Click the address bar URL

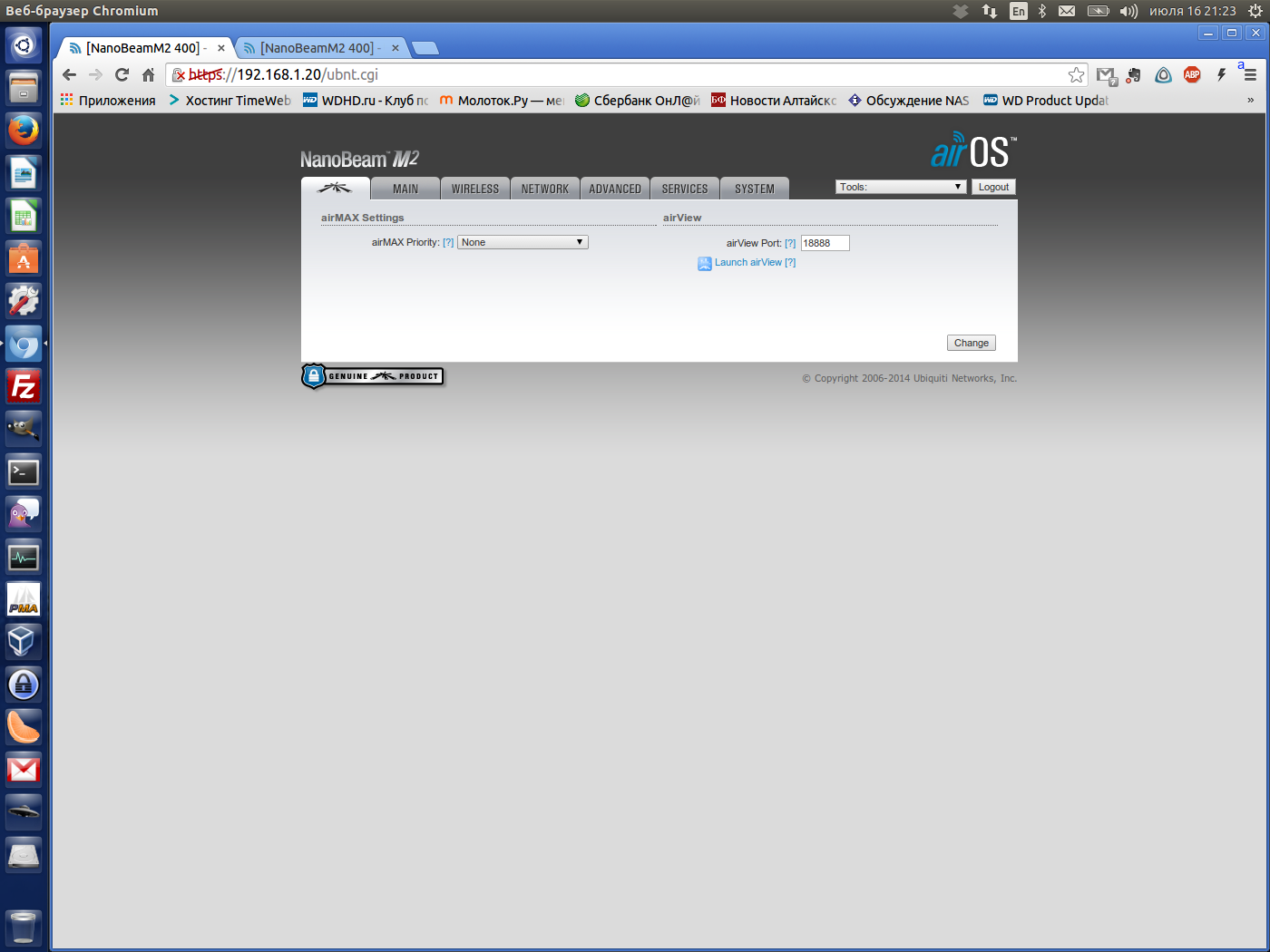point(283,74)
